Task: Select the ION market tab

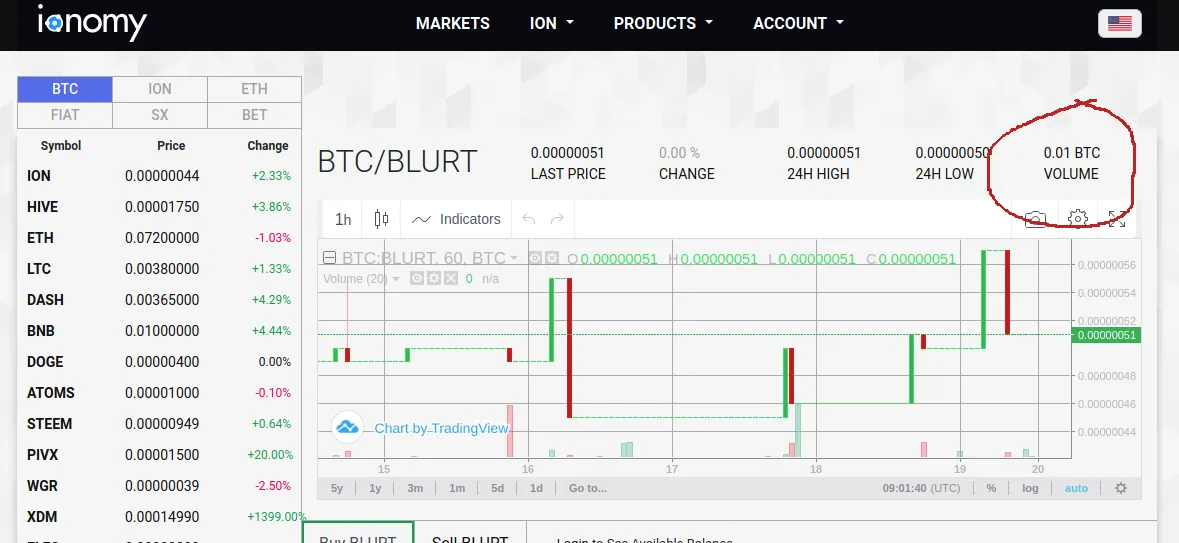Action: point(159,89)
